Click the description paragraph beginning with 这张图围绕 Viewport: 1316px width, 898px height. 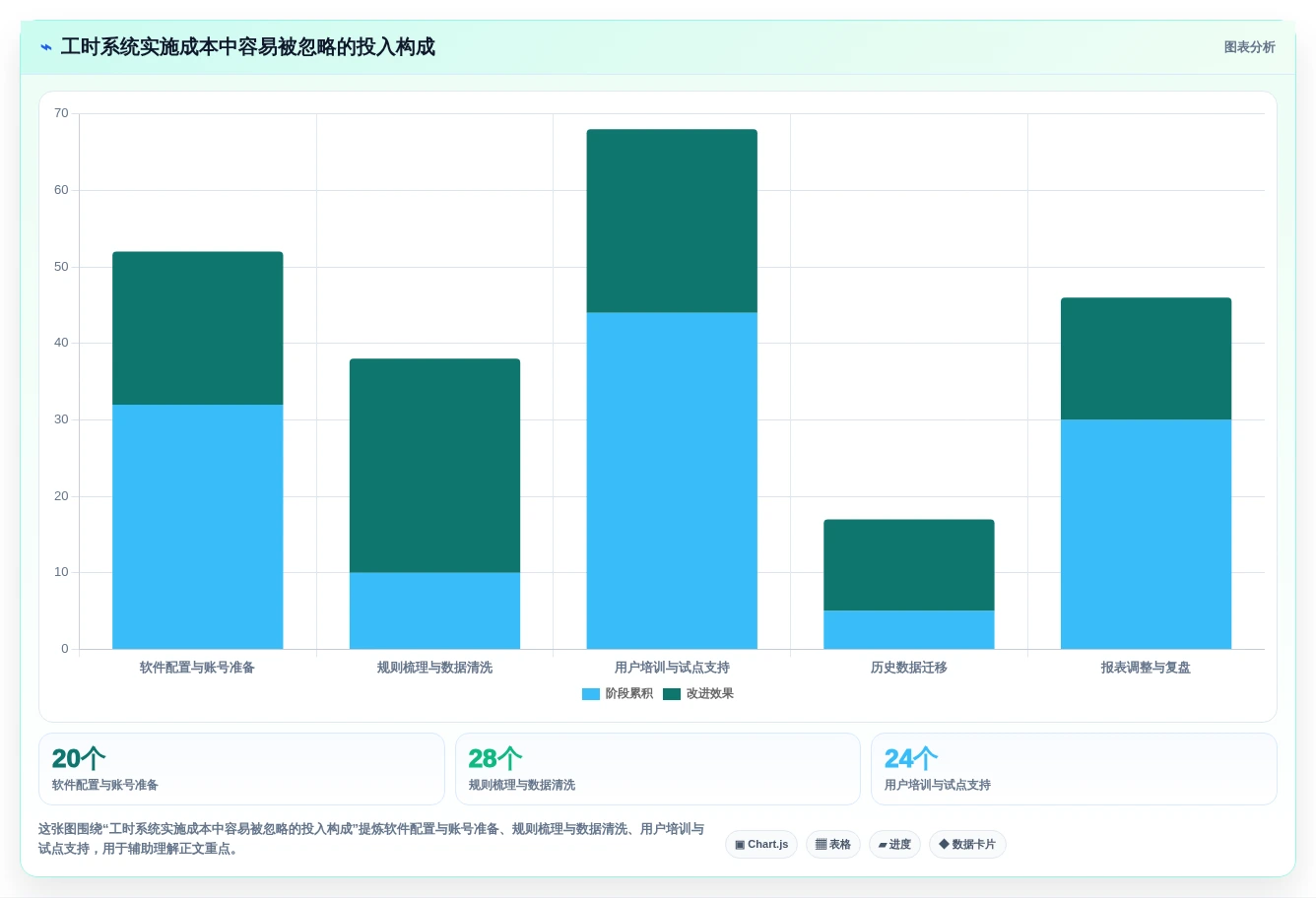pos(371,839)
